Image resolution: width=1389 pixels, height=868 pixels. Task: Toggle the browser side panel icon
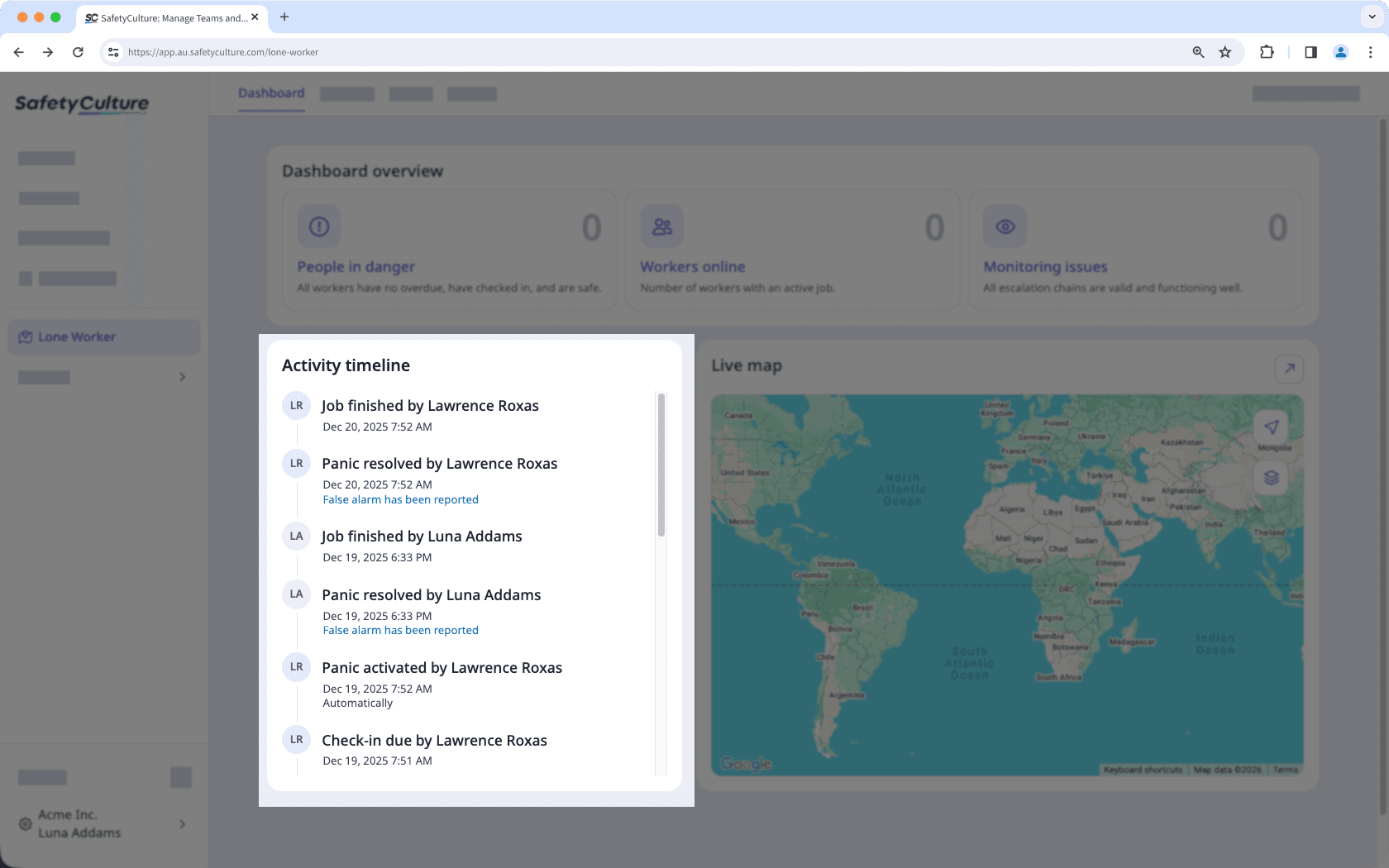click(1310, 51)
